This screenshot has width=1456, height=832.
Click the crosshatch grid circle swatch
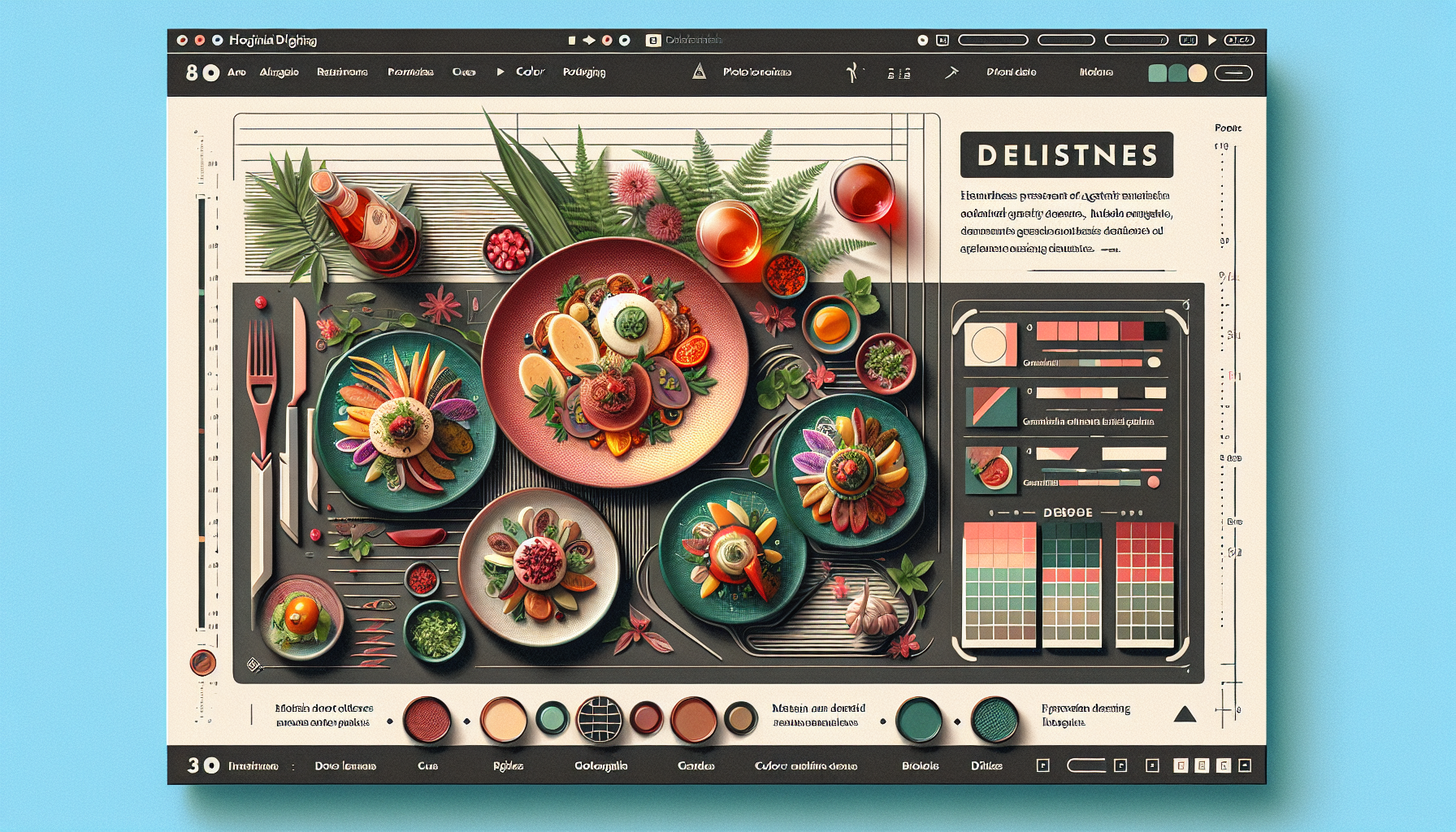pyautogui.click(x=599, y=719)
